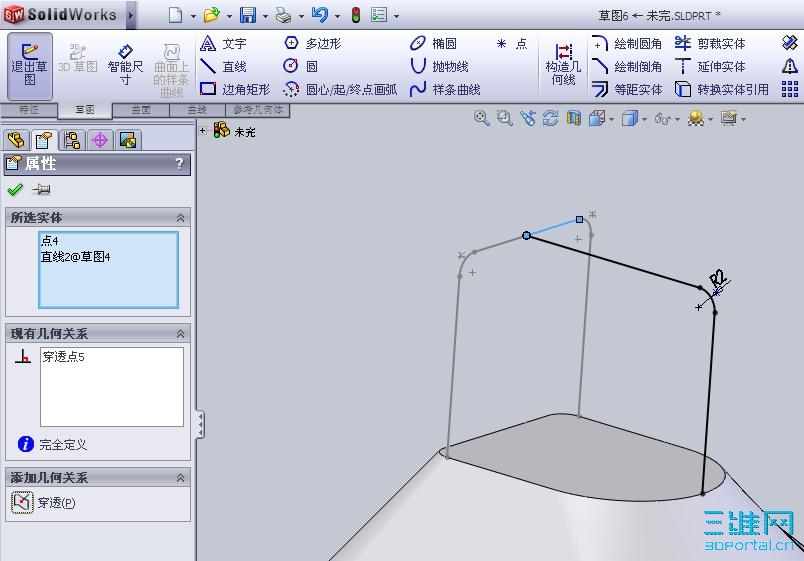Click the Zoom to Area icon
The image size is (804, 561).
tap(505, 118)
